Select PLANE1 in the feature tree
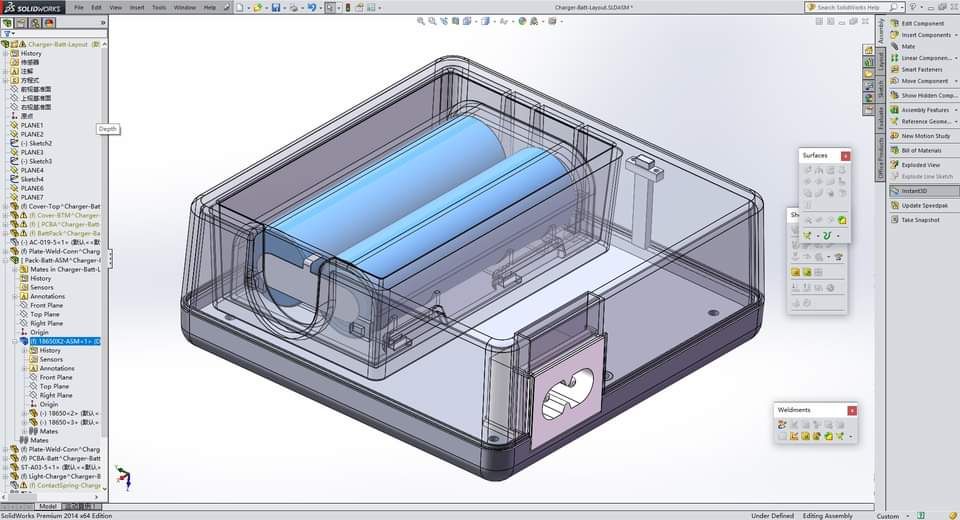This screenshot has height=520, width=960. point(32,125)
